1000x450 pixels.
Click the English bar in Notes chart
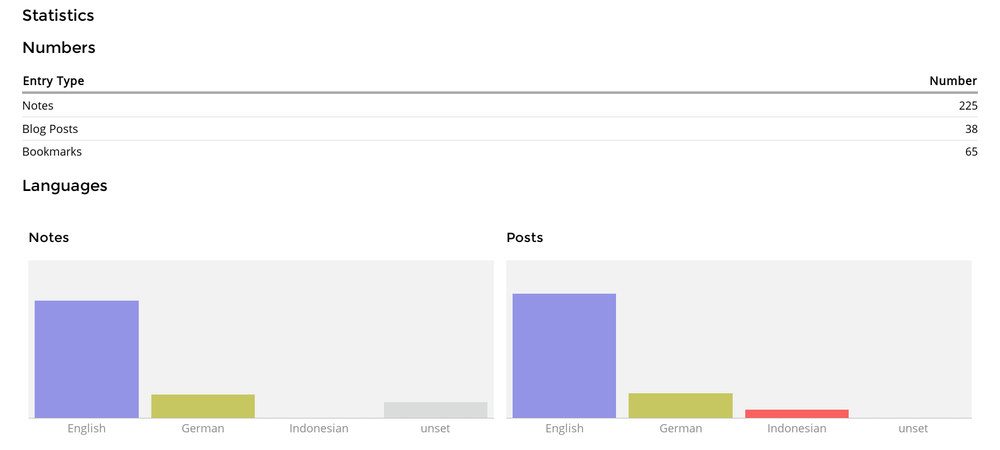click(x=86, y=359)
